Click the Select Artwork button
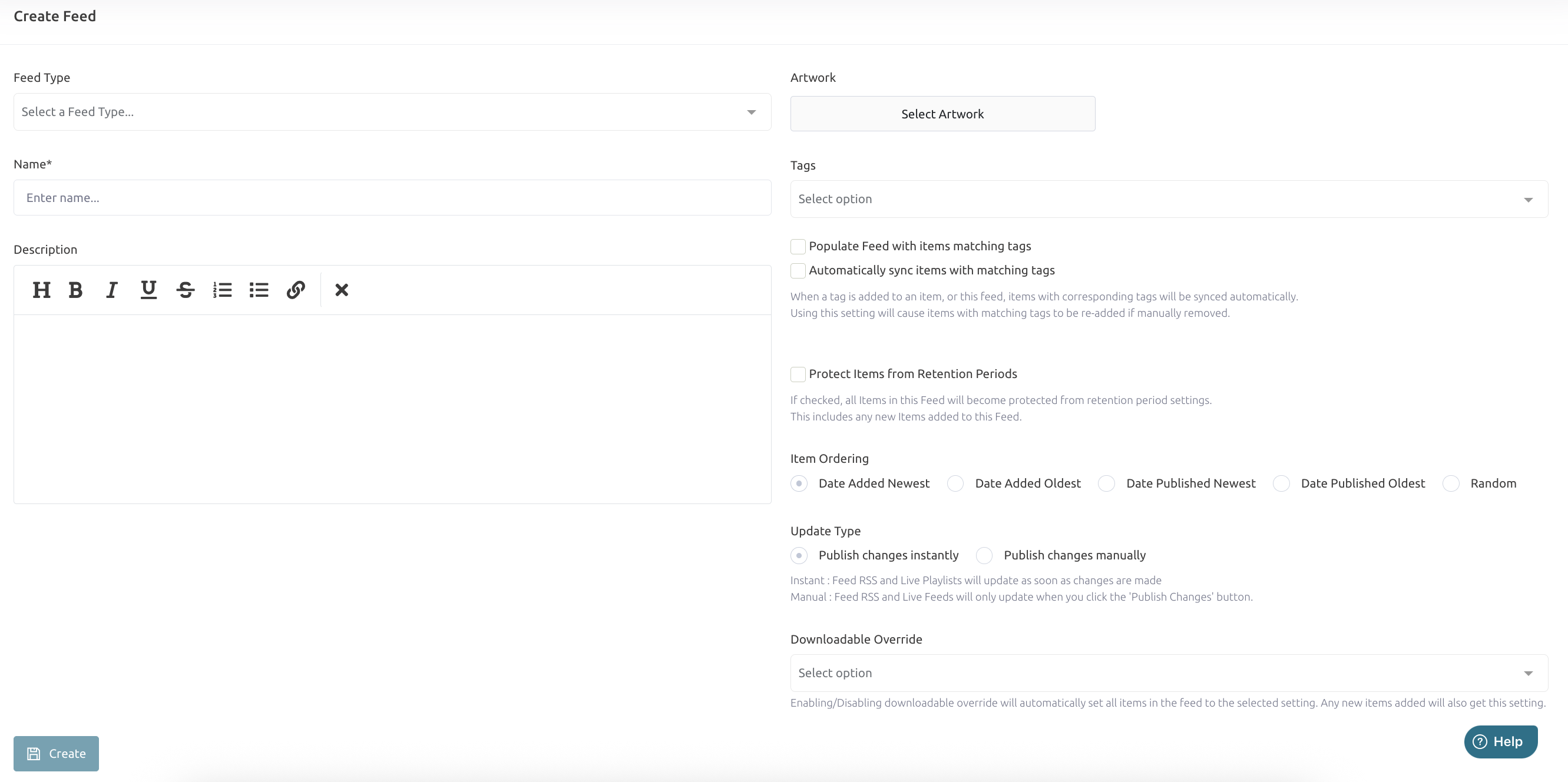The image size is (1568, 782). pyautogui.click(x=942, y=114)
